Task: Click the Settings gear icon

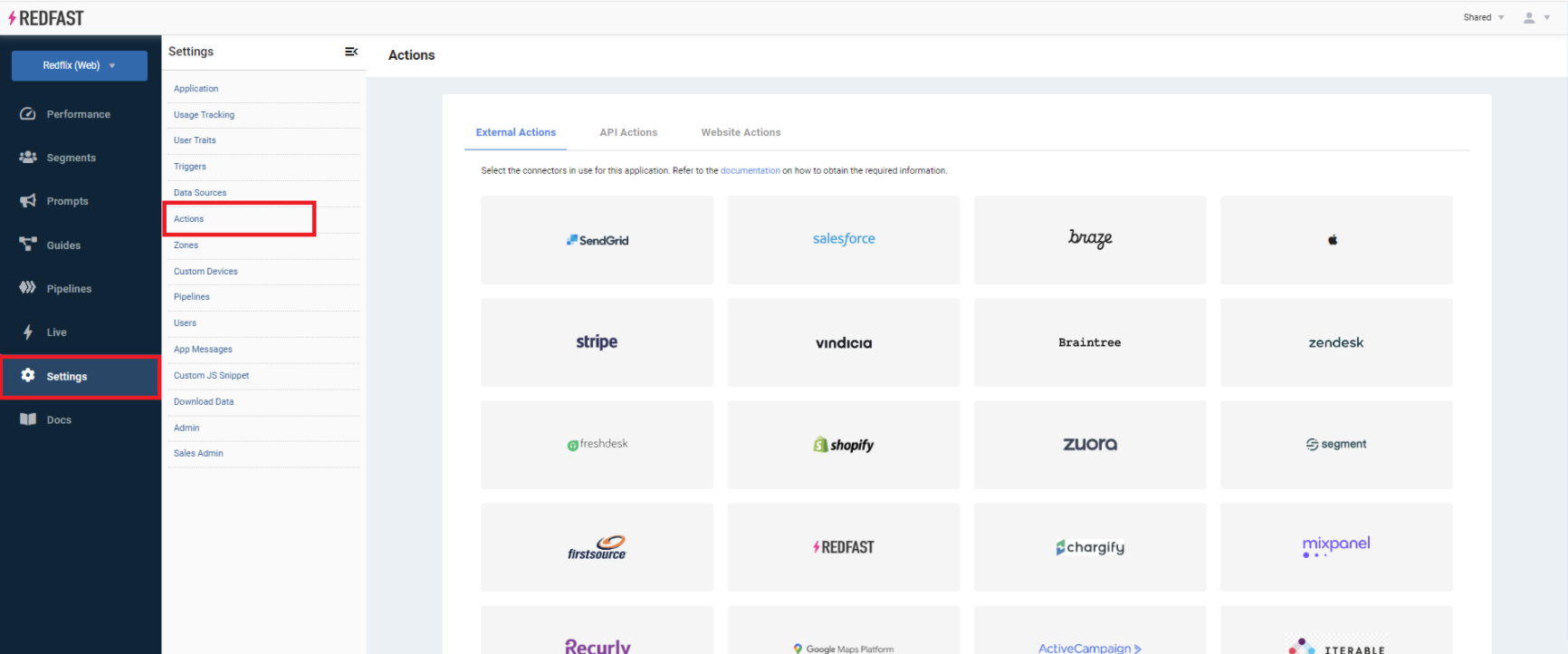Action: pos(28,376)
